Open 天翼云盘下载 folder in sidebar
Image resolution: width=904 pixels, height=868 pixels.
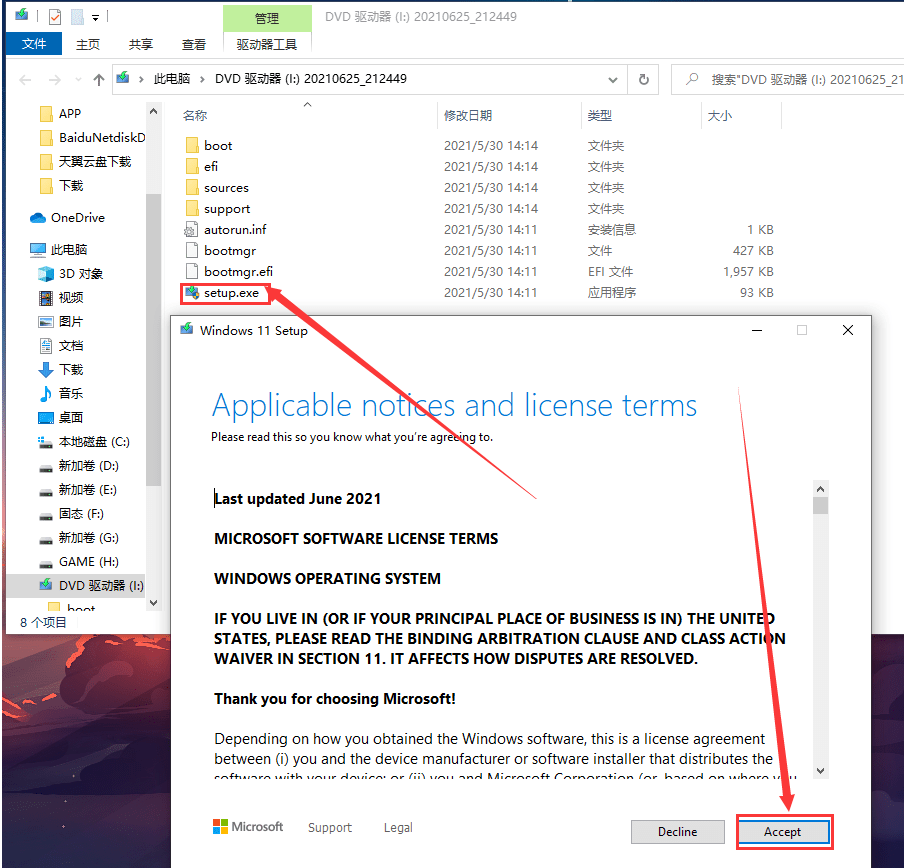point(86,162)
